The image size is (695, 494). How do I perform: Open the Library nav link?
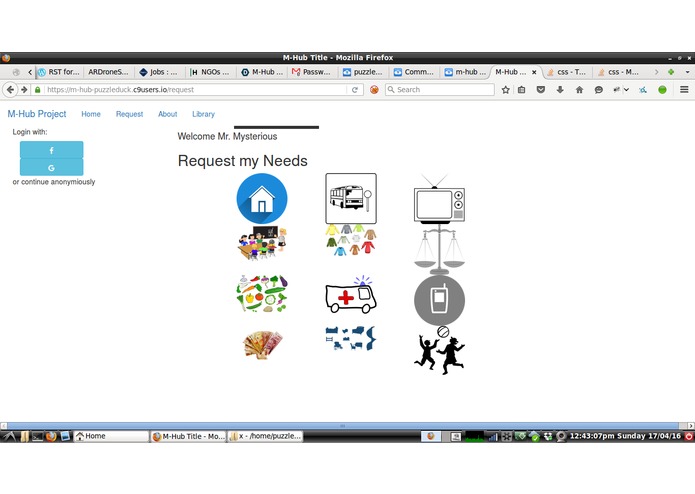point(203,114)
